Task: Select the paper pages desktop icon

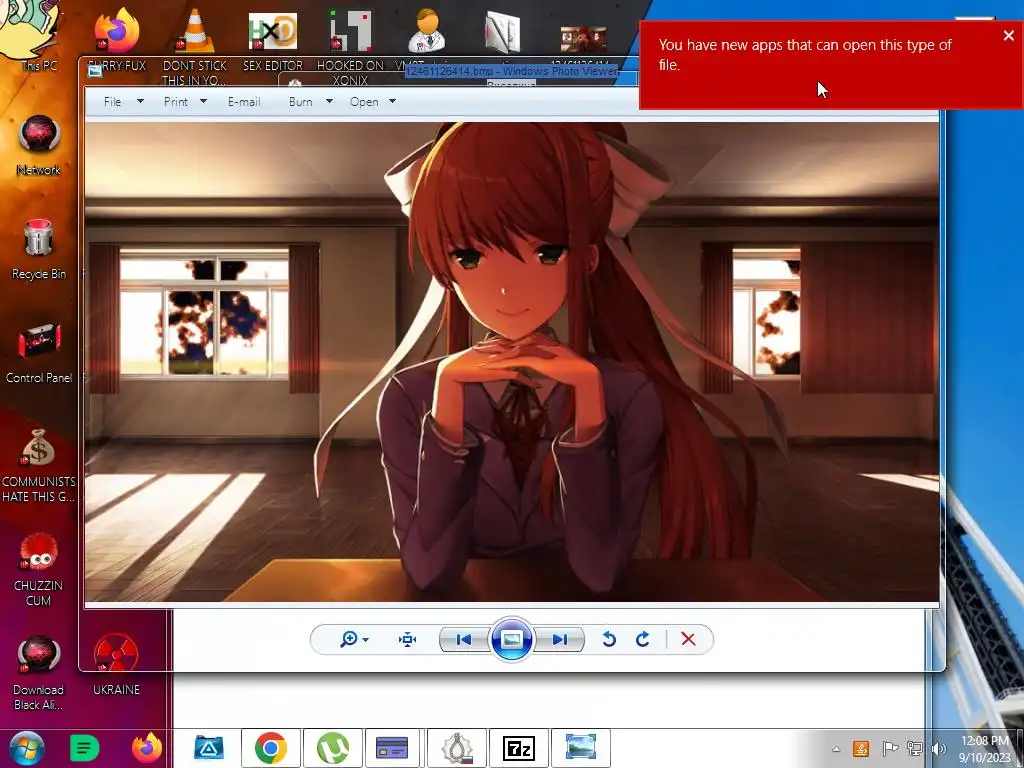Action: [503, 33]
